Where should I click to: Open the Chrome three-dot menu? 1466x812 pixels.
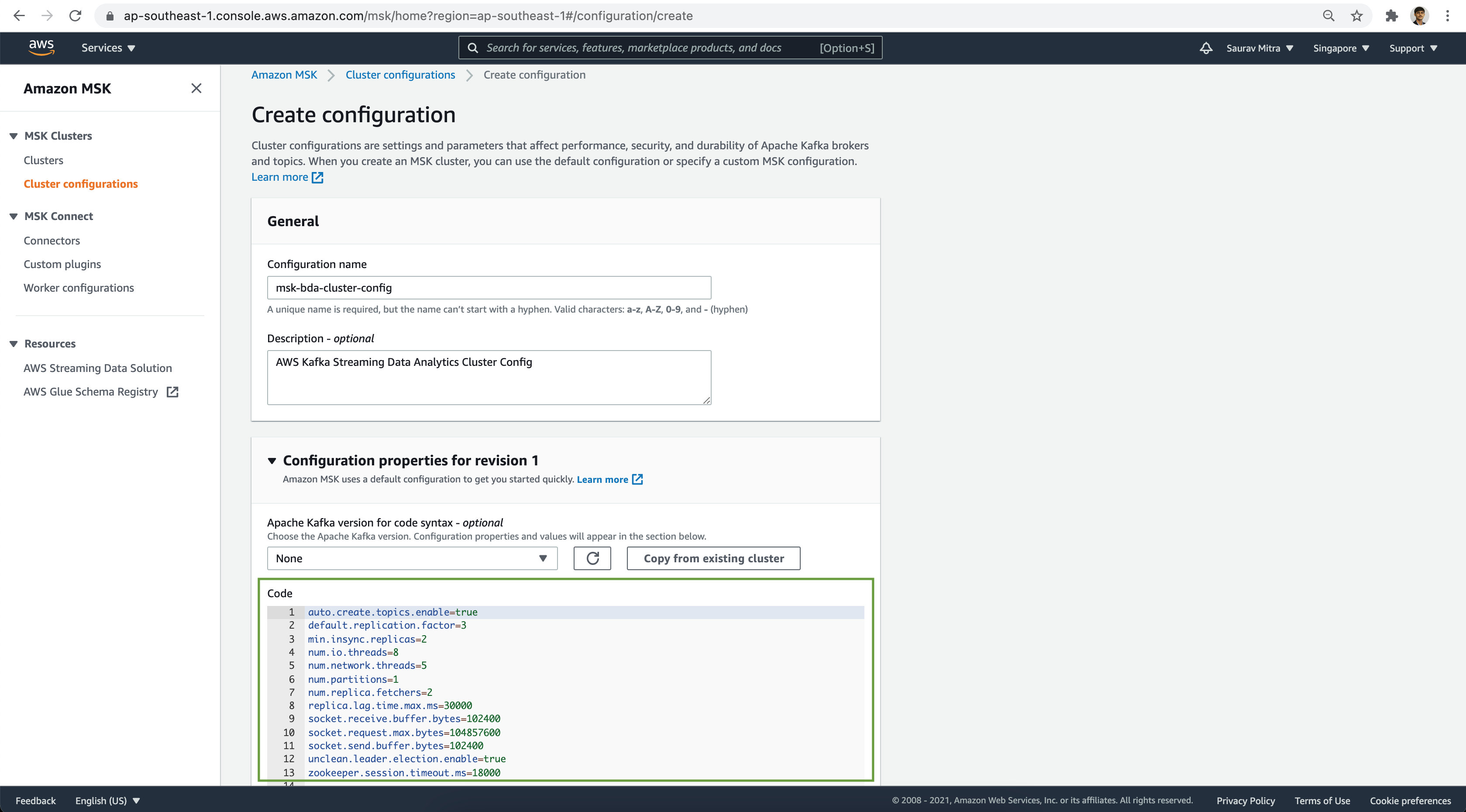1447,15
